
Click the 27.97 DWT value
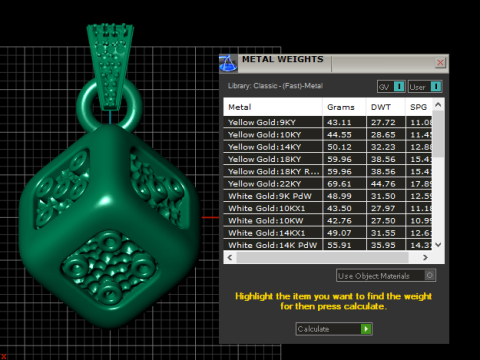(383, 209)
